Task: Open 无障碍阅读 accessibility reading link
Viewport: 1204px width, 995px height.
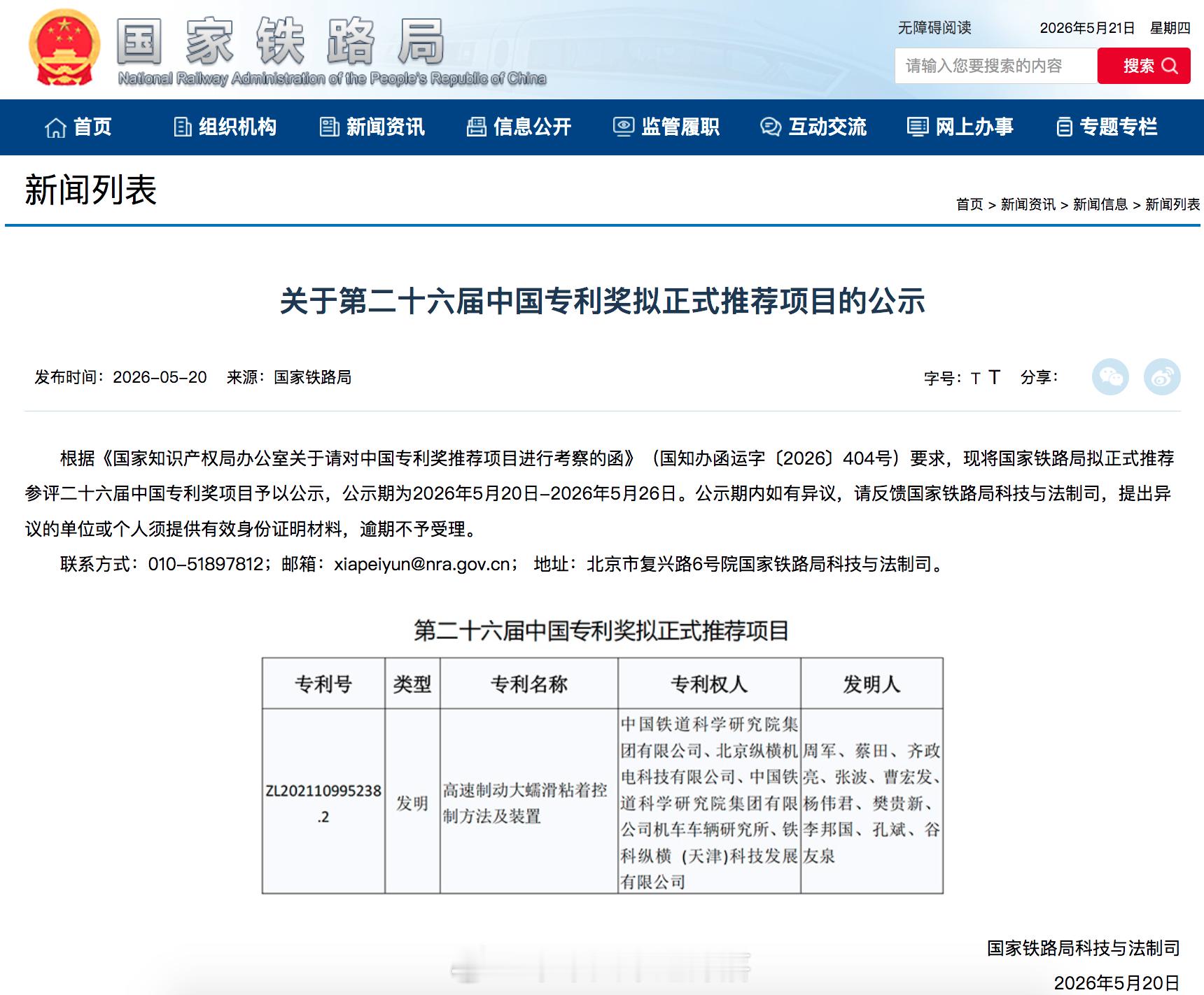Action: tap(934, 28)
